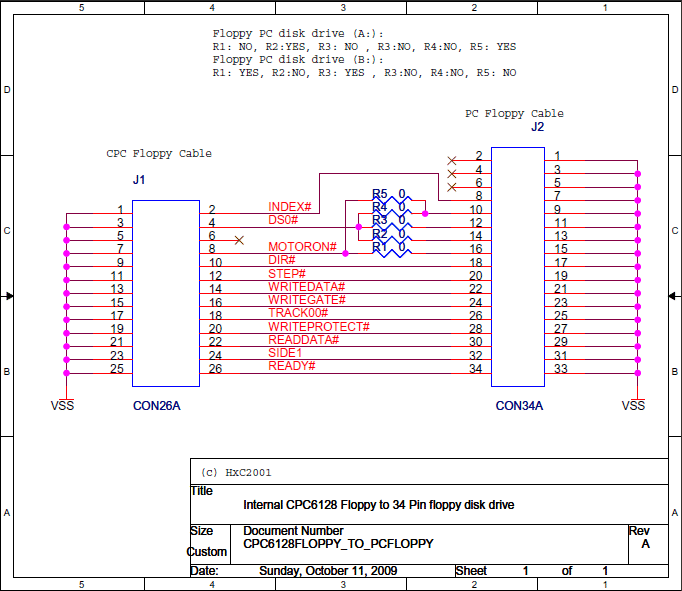The image size is (682, 591).
Task: Click the Custom size field
Action: click(207, 551)
